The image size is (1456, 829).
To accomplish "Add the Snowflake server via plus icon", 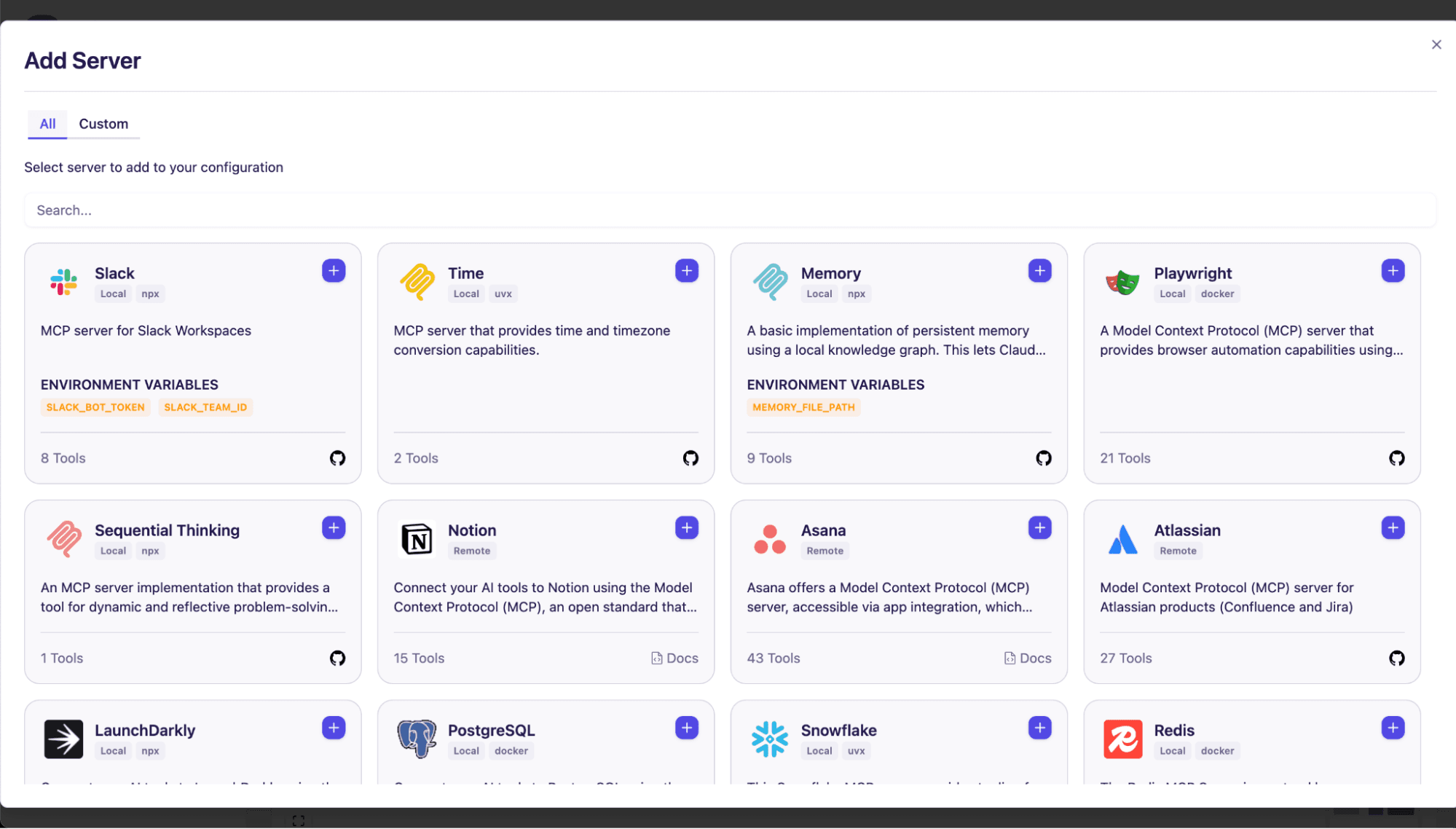I will point(1039,728).
